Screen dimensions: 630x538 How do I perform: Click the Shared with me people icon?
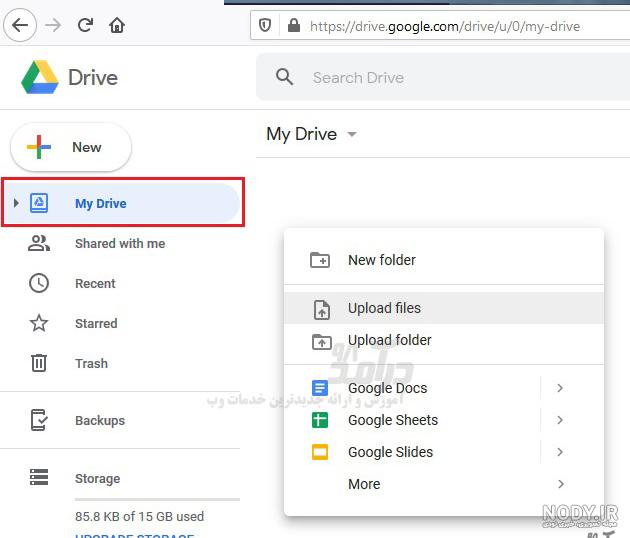(x=39, y=243)
